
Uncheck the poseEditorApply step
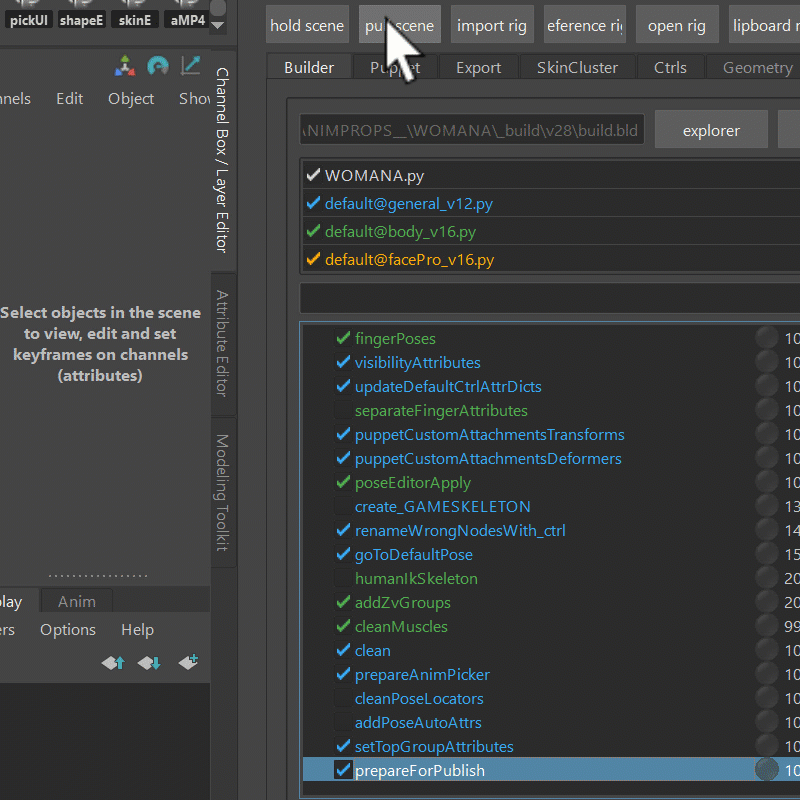343,482
